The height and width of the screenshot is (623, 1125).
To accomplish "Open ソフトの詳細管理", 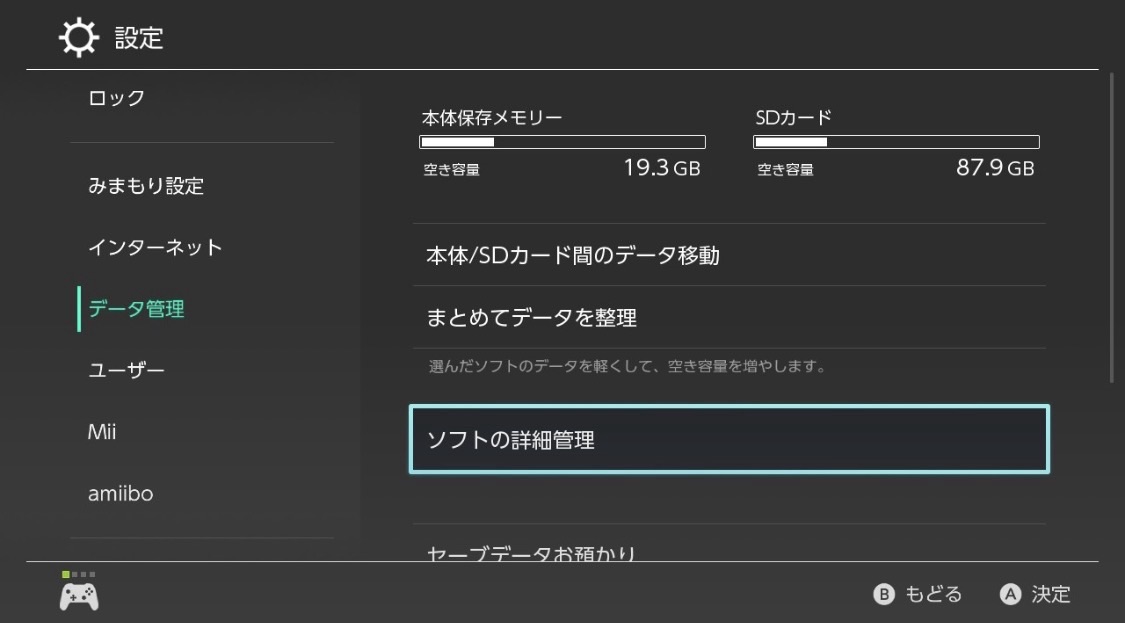I will (729, 439).
